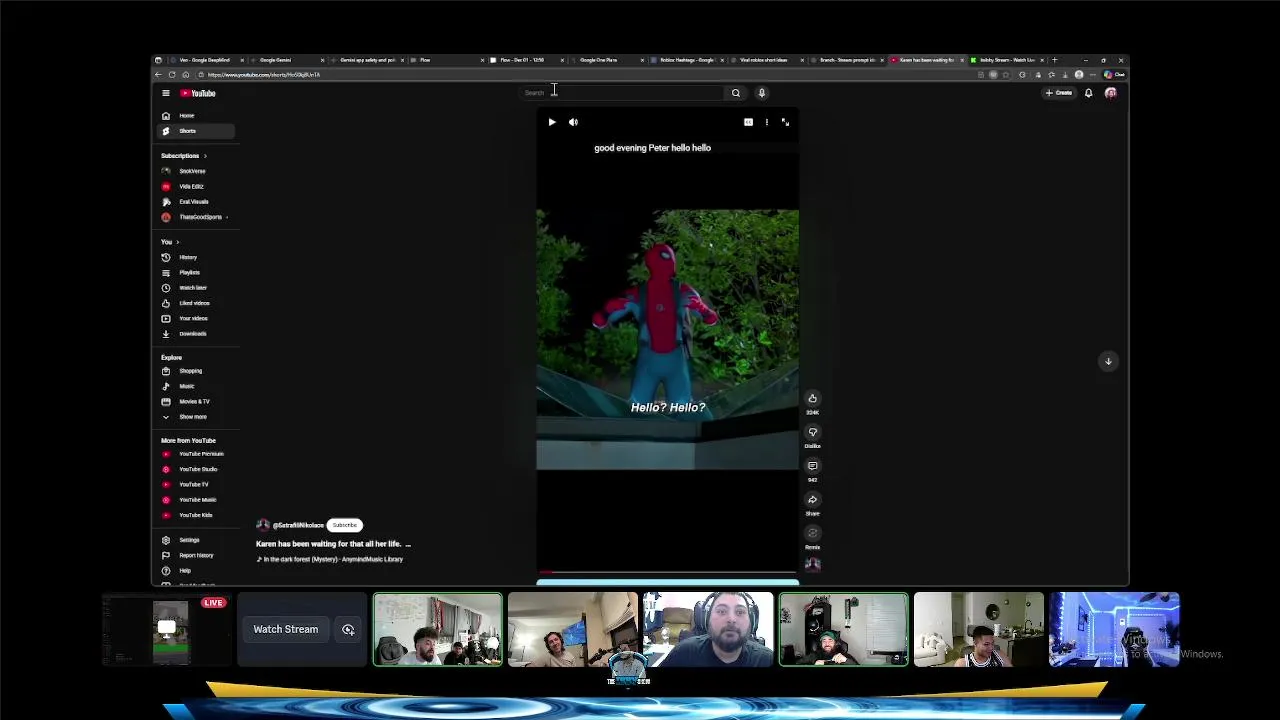Open YouTube TV link
The height and width of the screenshot is (720, 1280).
tap(196, 485)
